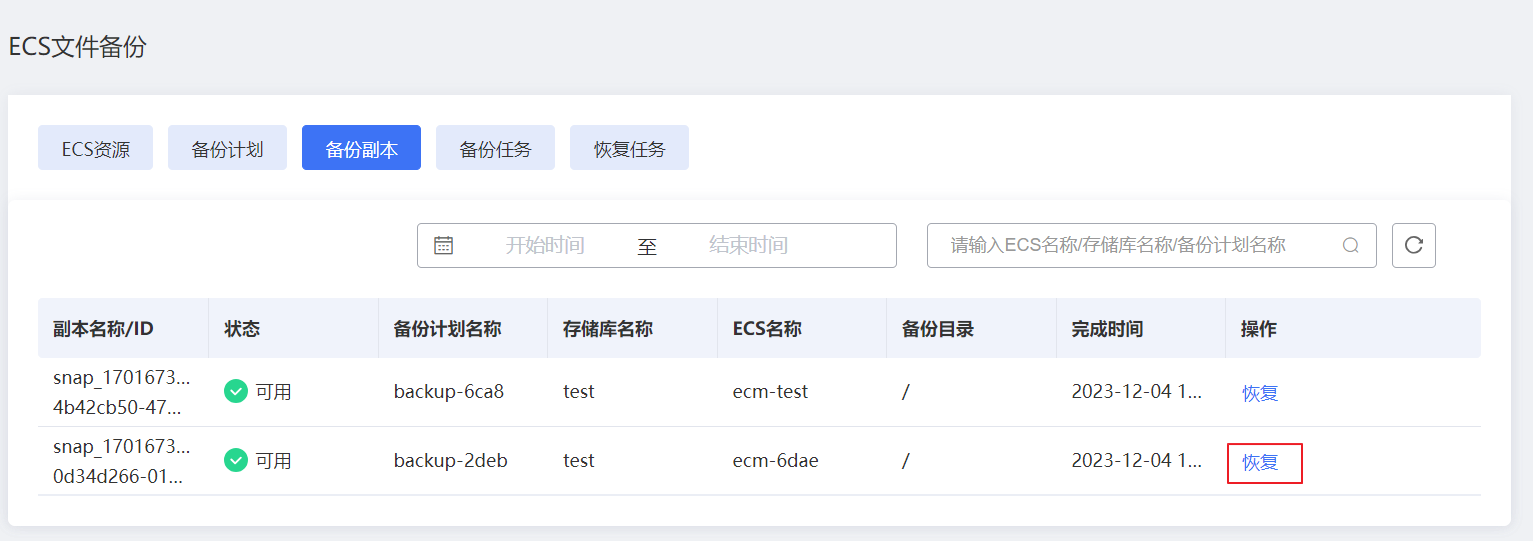Go to the 备份任务 tab
The width and height of the screenshot is (1533, 541).
[495, 148]
